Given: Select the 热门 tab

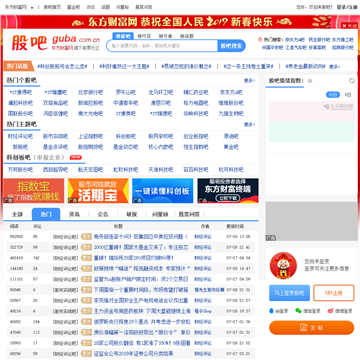Looking at the screenshot, I should pyautogui.click(x=46, y=214).
